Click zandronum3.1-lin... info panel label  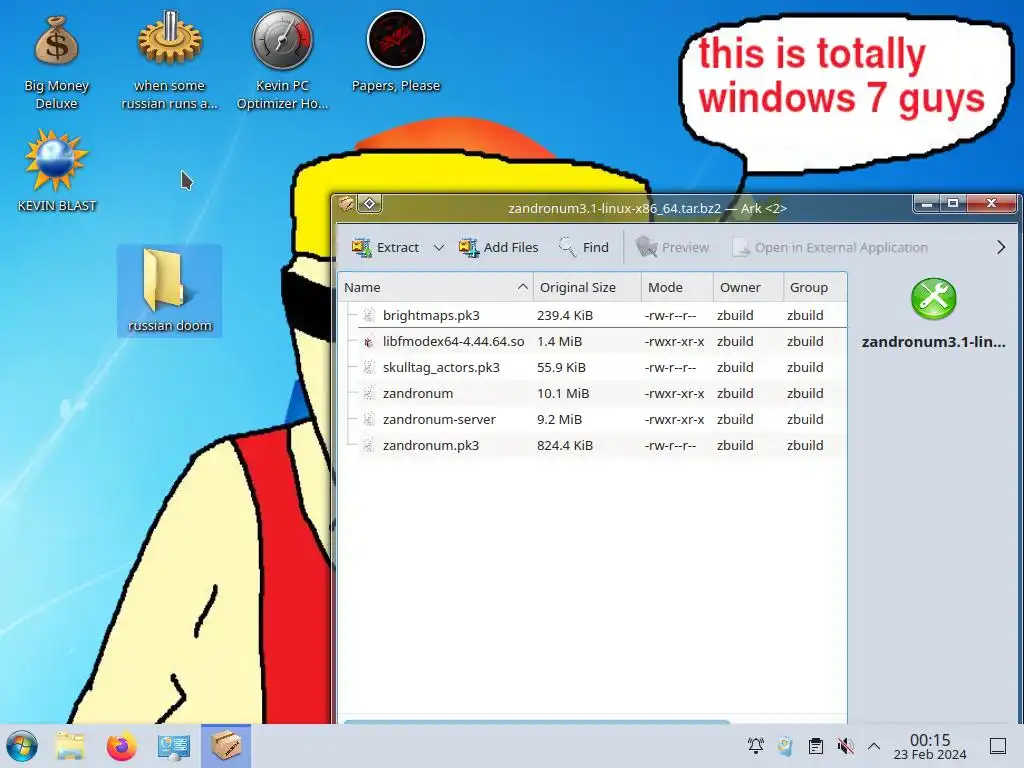[933, 342]
